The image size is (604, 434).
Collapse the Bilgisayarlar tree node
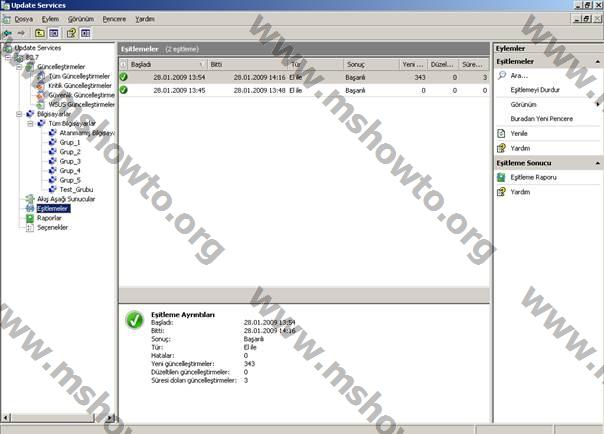19,114
